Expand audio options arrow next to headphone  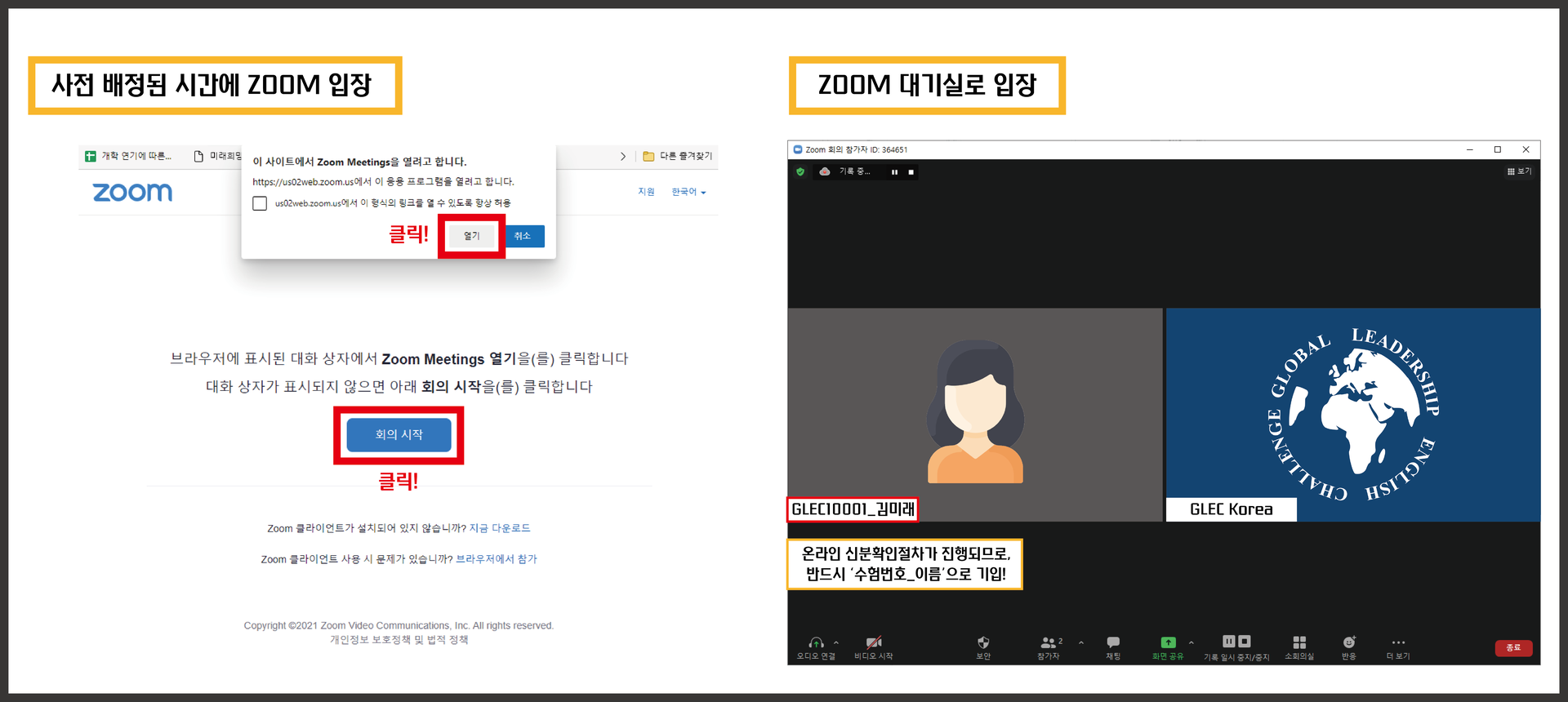[836, 642]
